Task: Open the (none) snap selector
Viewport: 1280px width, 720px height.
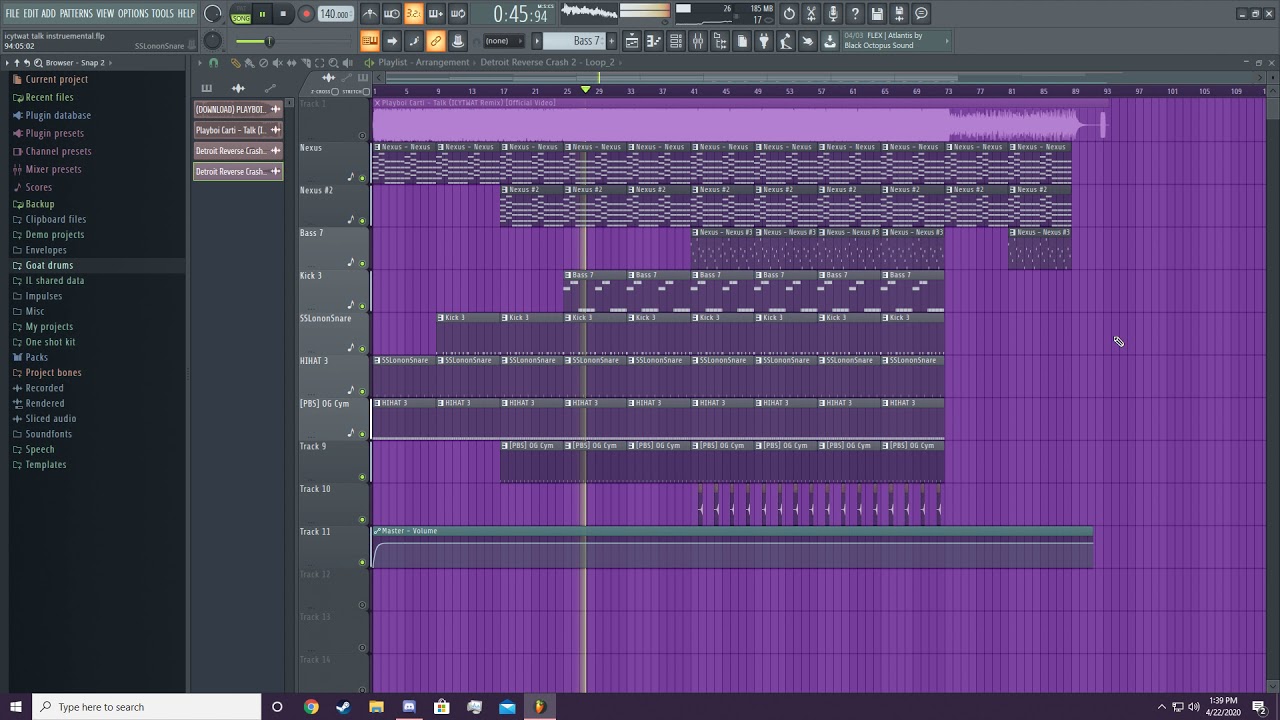Action: (x=504, y=41)
